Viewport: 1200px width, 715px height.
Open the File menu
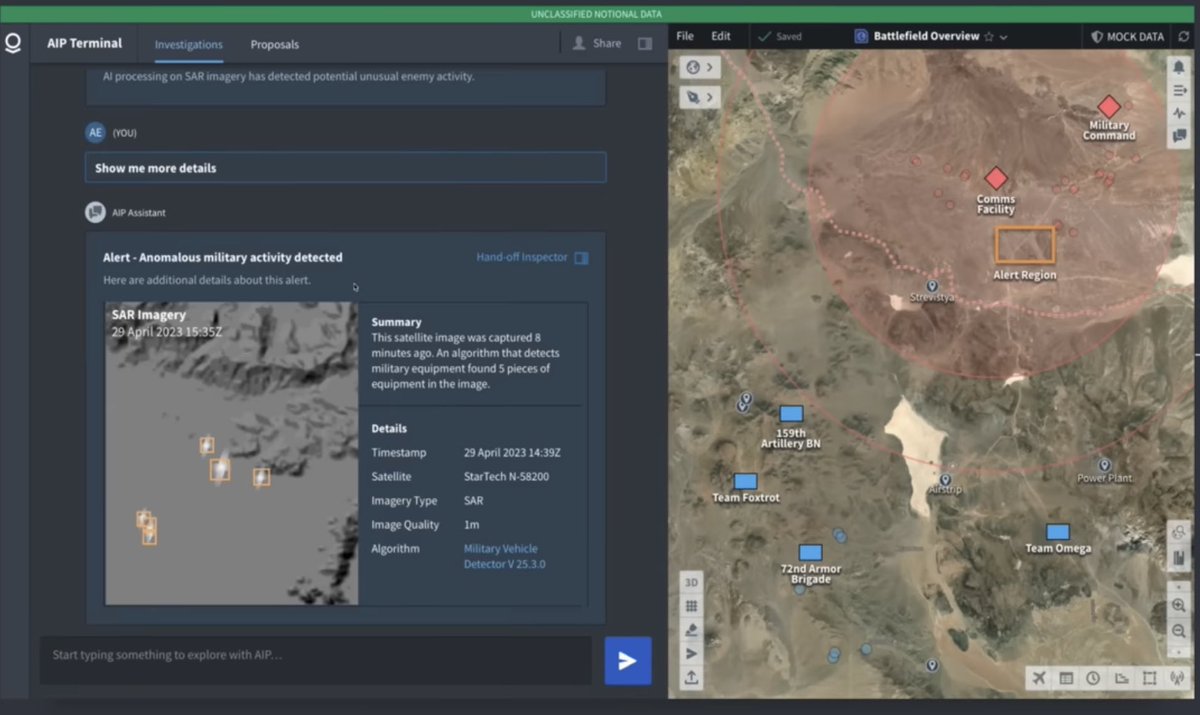685,36
